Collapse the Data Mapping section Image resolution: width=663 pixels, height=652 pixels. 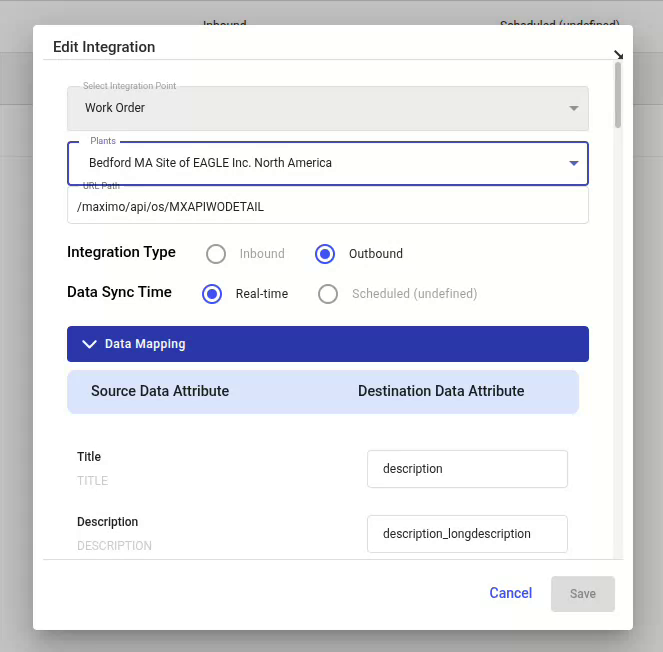[x=328, y=344]
